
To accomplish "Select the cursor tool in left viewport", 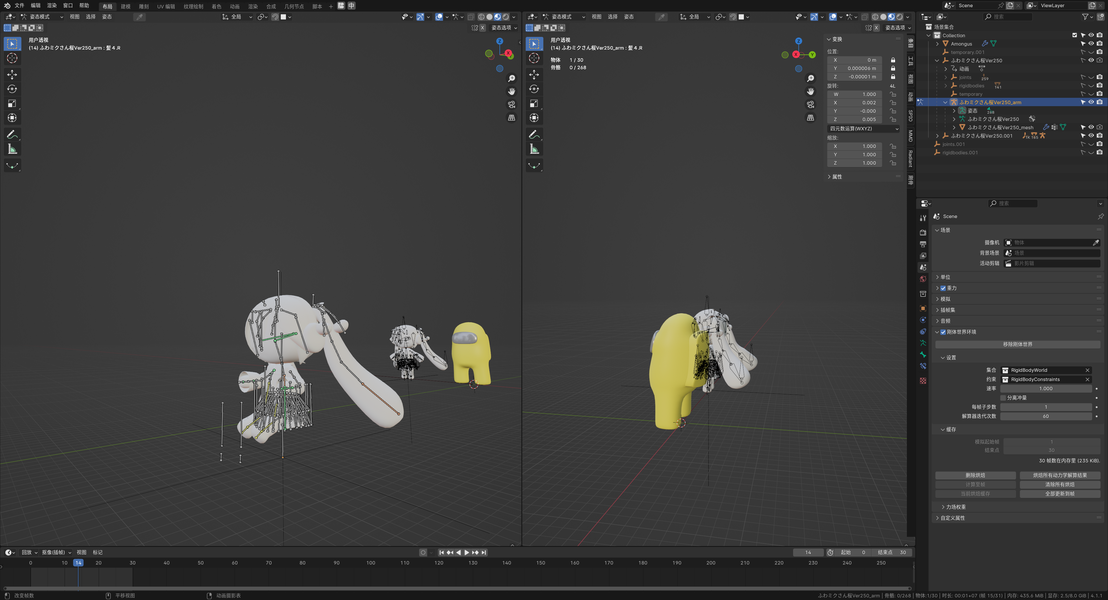I will click(x=12, y=59).
